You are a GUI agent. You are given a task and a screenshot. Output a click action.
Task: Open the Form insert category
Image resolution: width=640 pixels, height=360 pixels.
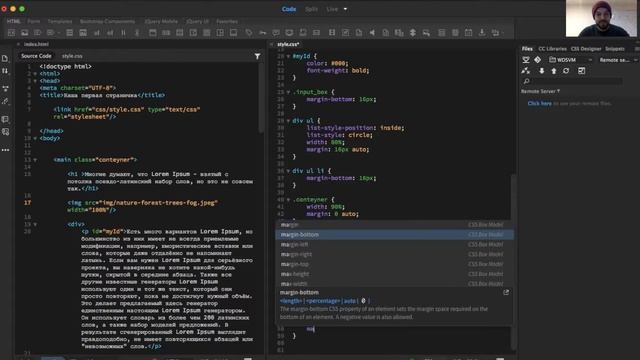pyautogui.click(x=34, y=21)
